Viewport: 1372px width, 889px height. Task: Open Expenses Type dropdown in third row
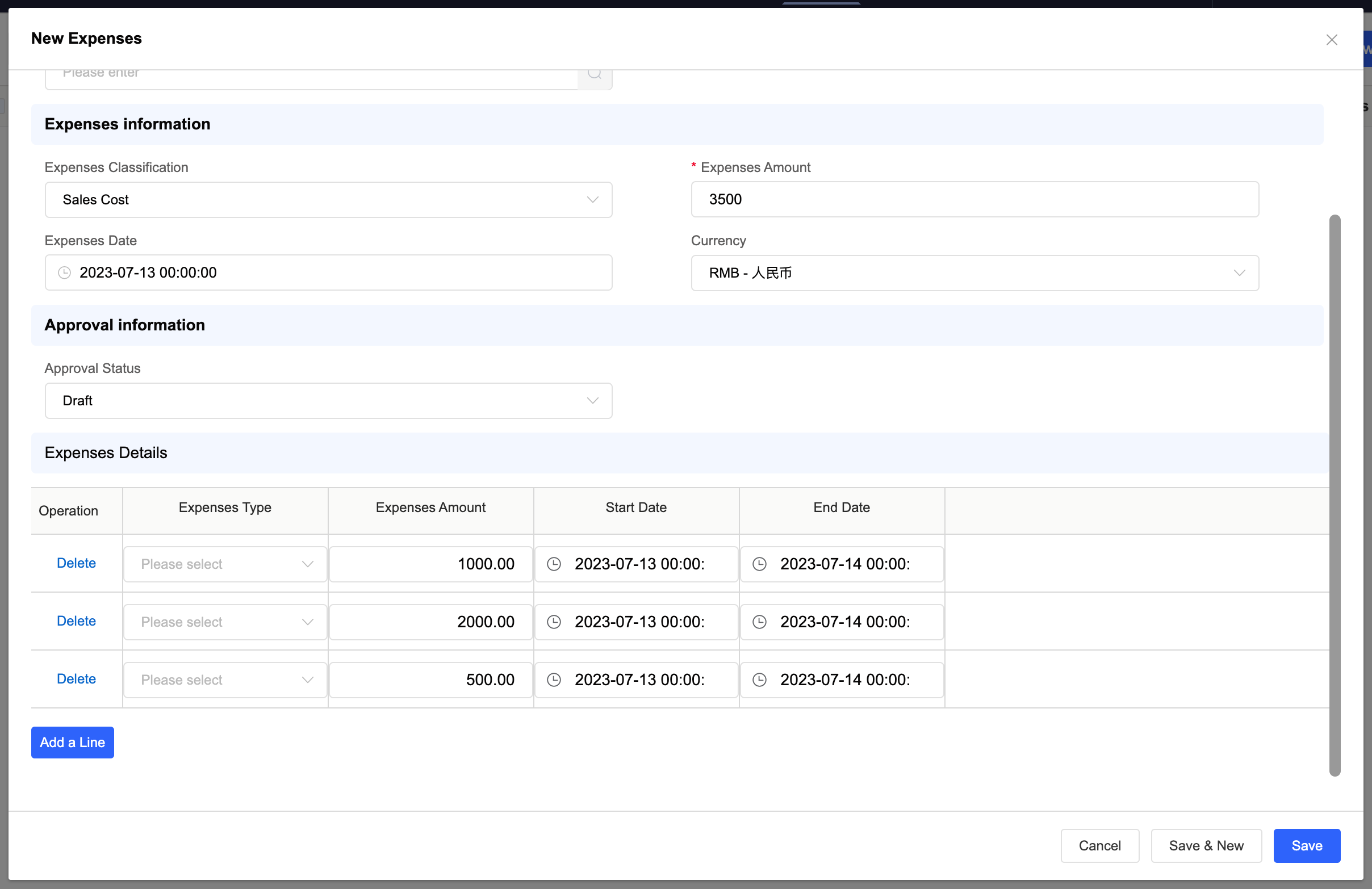point(225,680)
